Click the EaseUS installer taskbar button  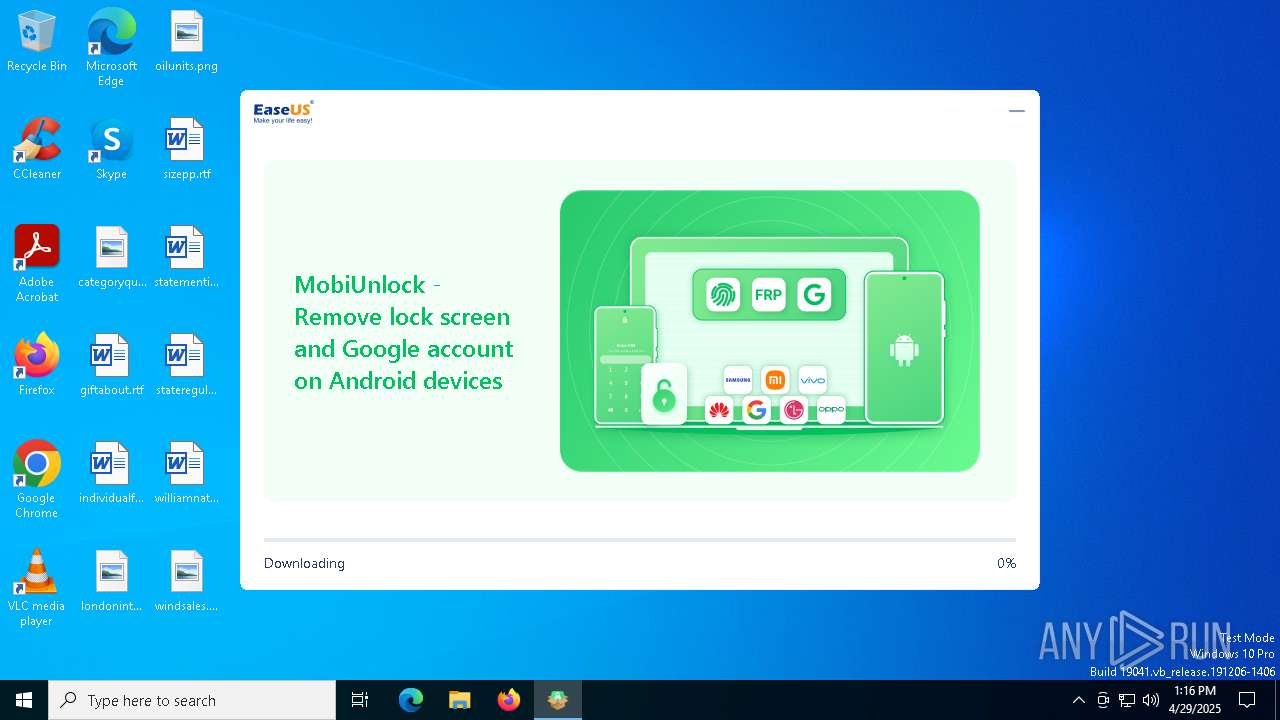pyautogui.click(x=558, y=700)
